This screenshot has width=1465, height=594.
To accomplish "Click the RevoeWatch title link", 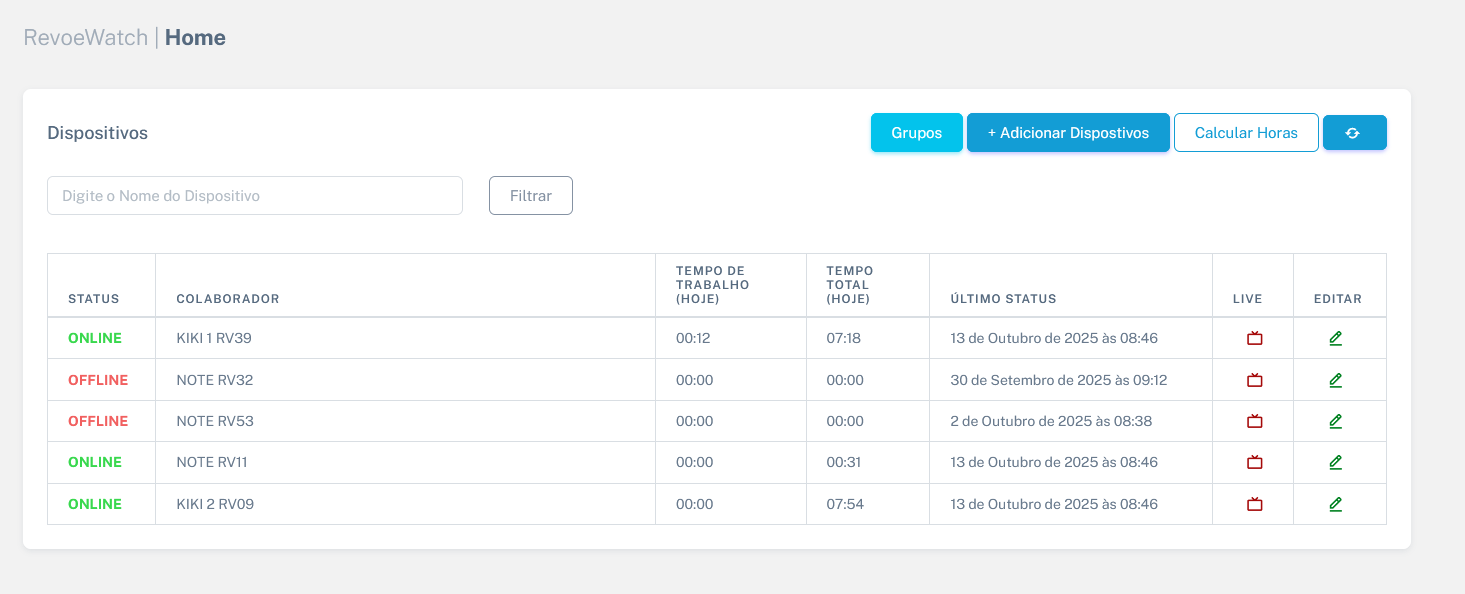I will [85, 38].
